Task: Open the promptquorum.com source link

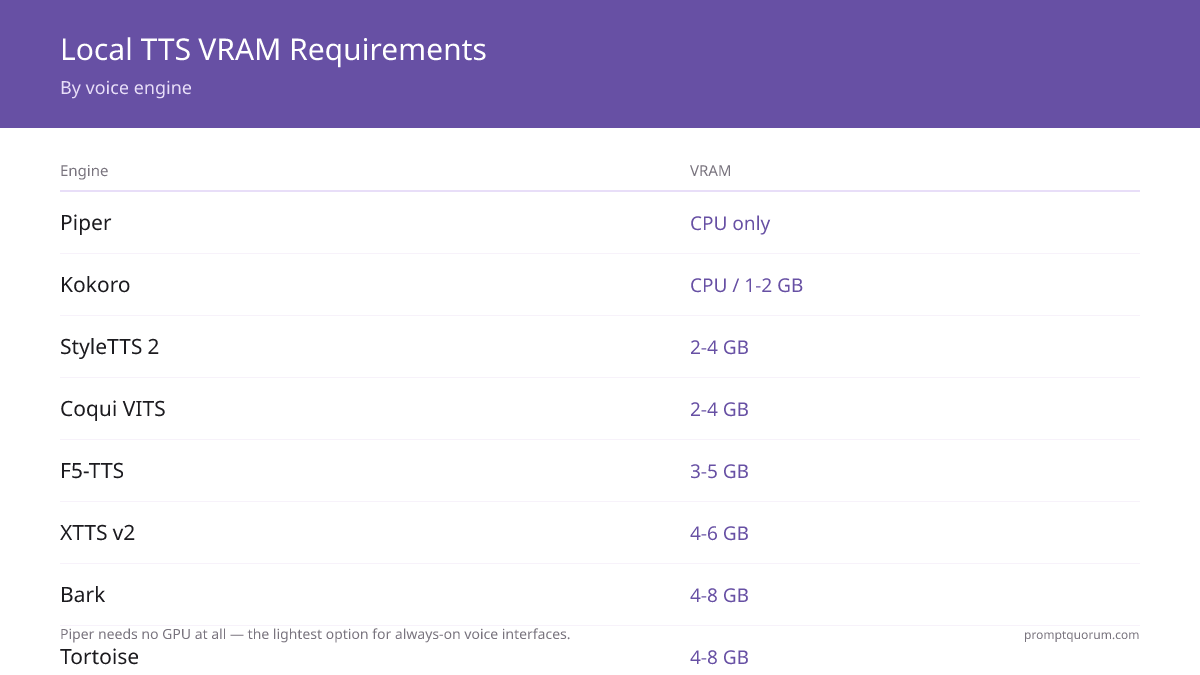Action: click(1081, 634)
